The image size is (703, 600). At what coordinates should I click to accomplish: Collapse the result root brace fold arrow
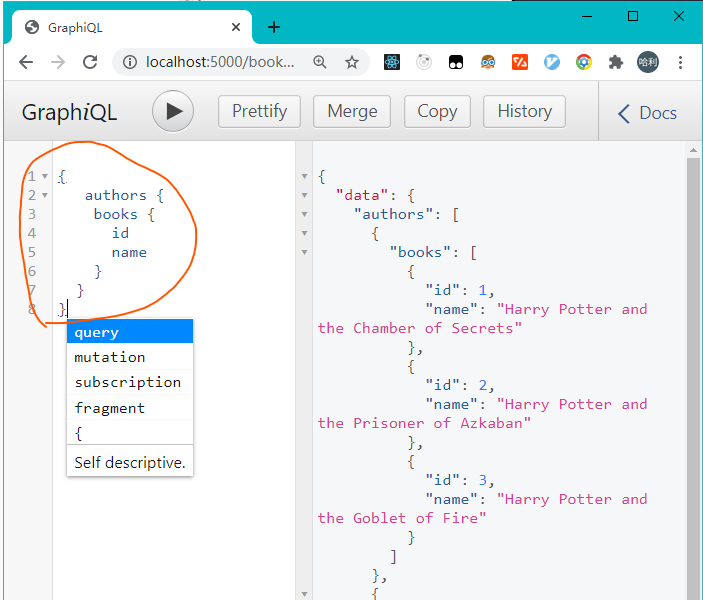(x=304, y=176)
